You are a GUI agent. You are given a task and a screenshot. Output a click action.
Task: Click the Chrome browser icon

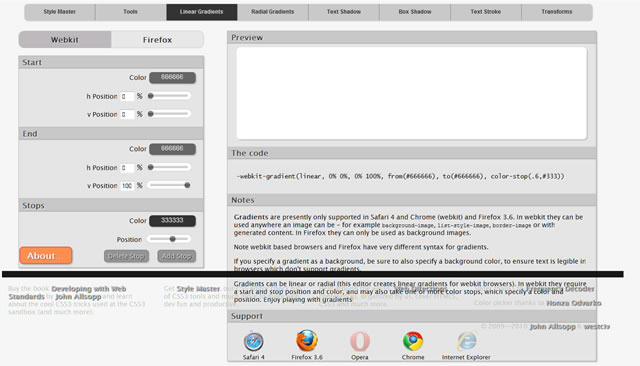pyautogui.click(x=413, y=341)
